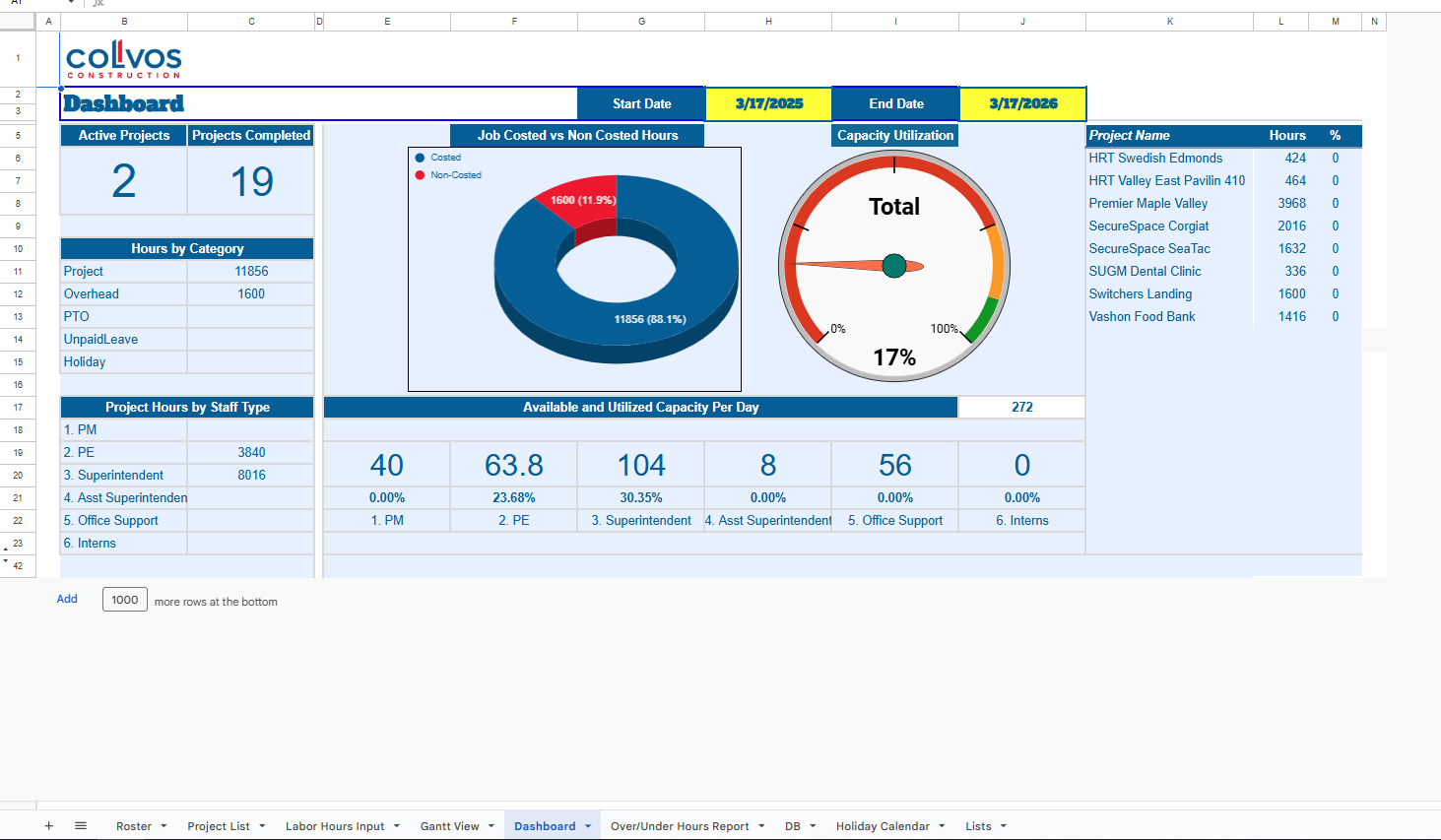This screenshot has width=1441, height=840.
Task: Click the add new sheet plus icon
Action: [48, 826]
